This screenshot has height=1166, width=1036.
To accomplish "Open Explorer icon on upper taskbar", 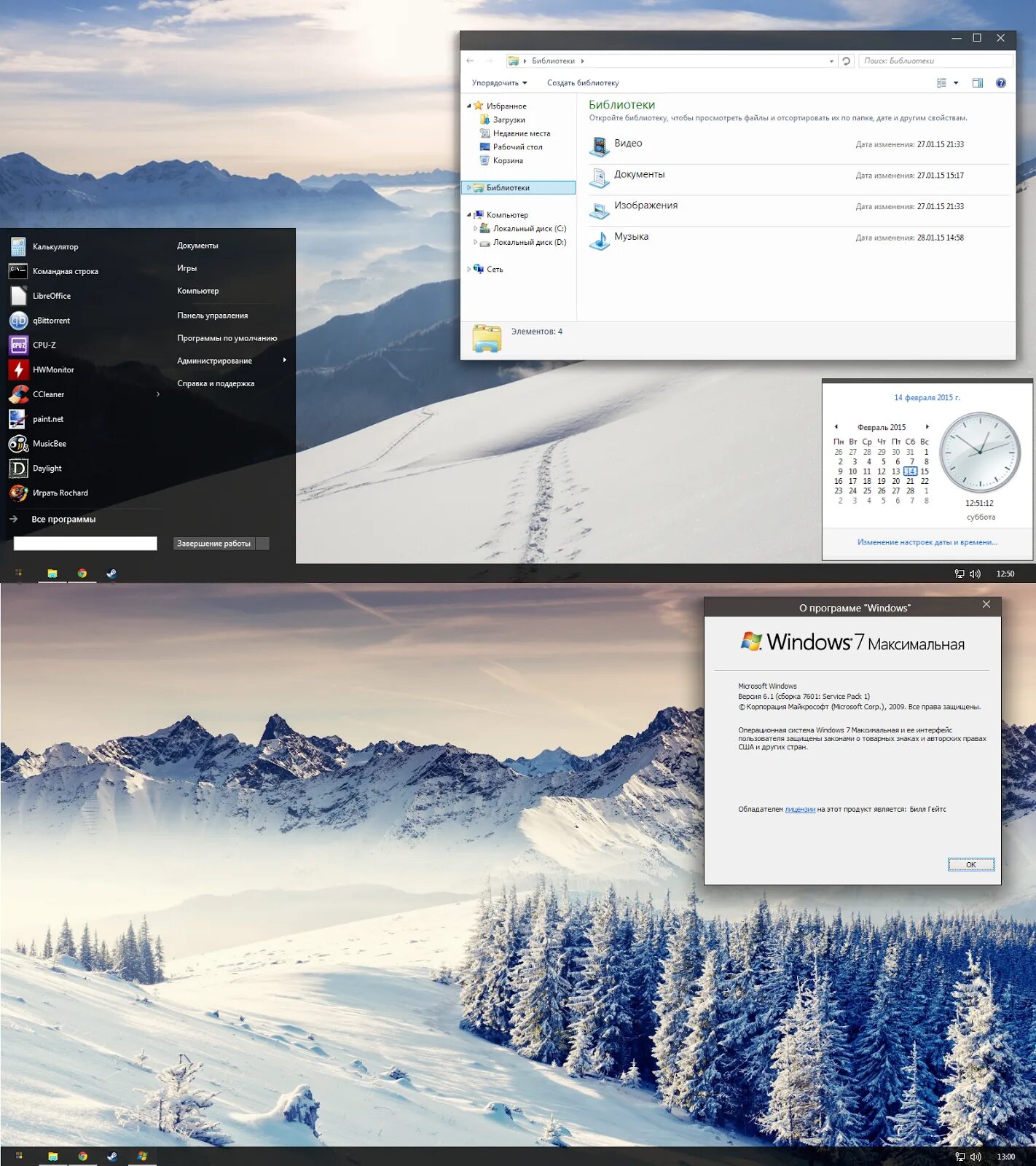I will (52, 574).
